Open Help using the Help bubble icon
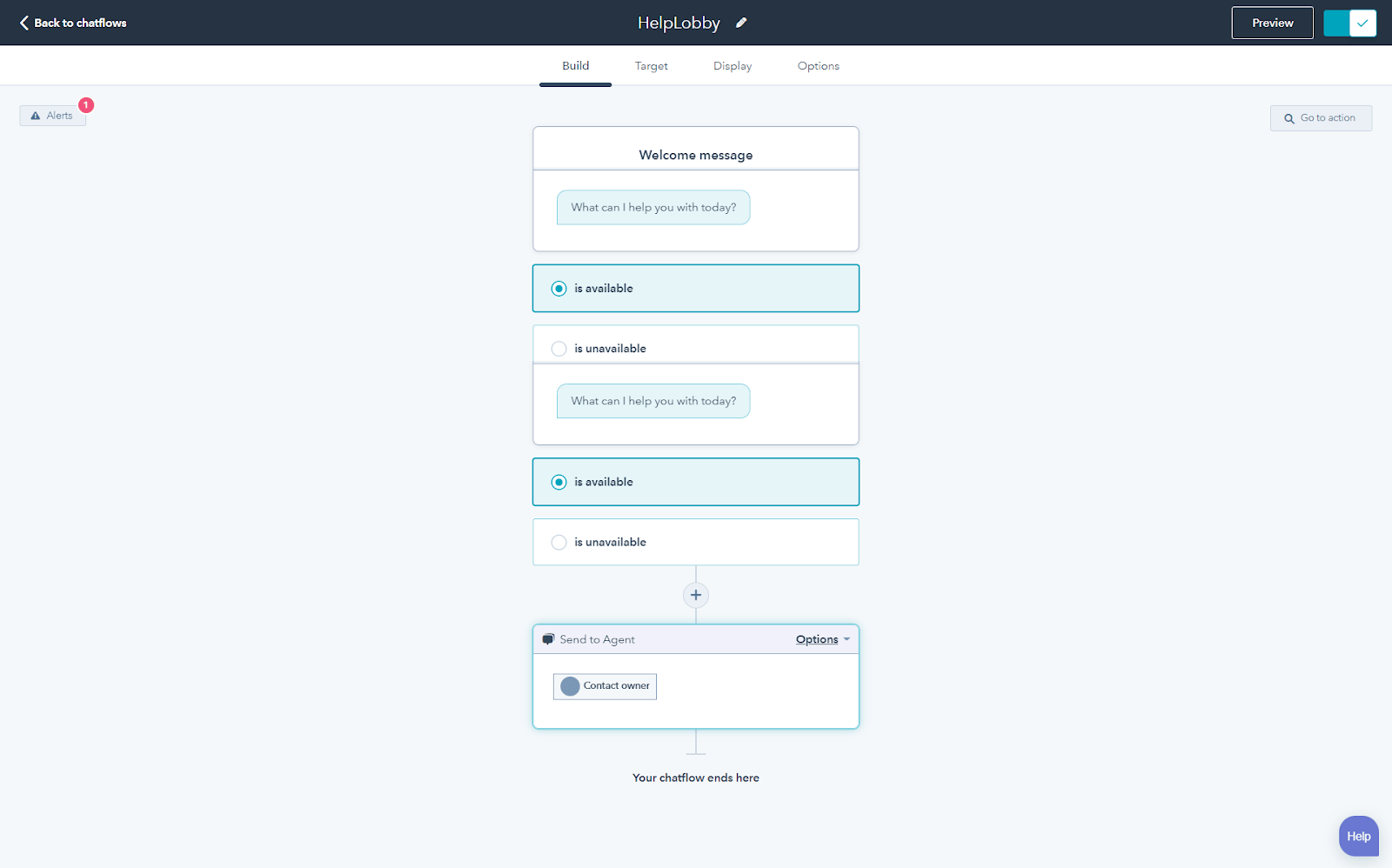 1357,836
